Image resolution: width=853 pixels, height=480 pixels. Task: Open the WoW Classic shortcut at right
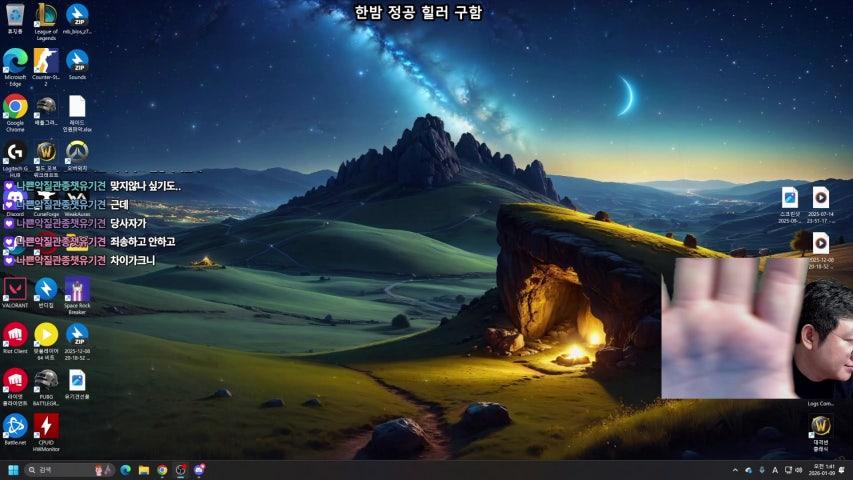pyautogui.click(x=820, y=433)
